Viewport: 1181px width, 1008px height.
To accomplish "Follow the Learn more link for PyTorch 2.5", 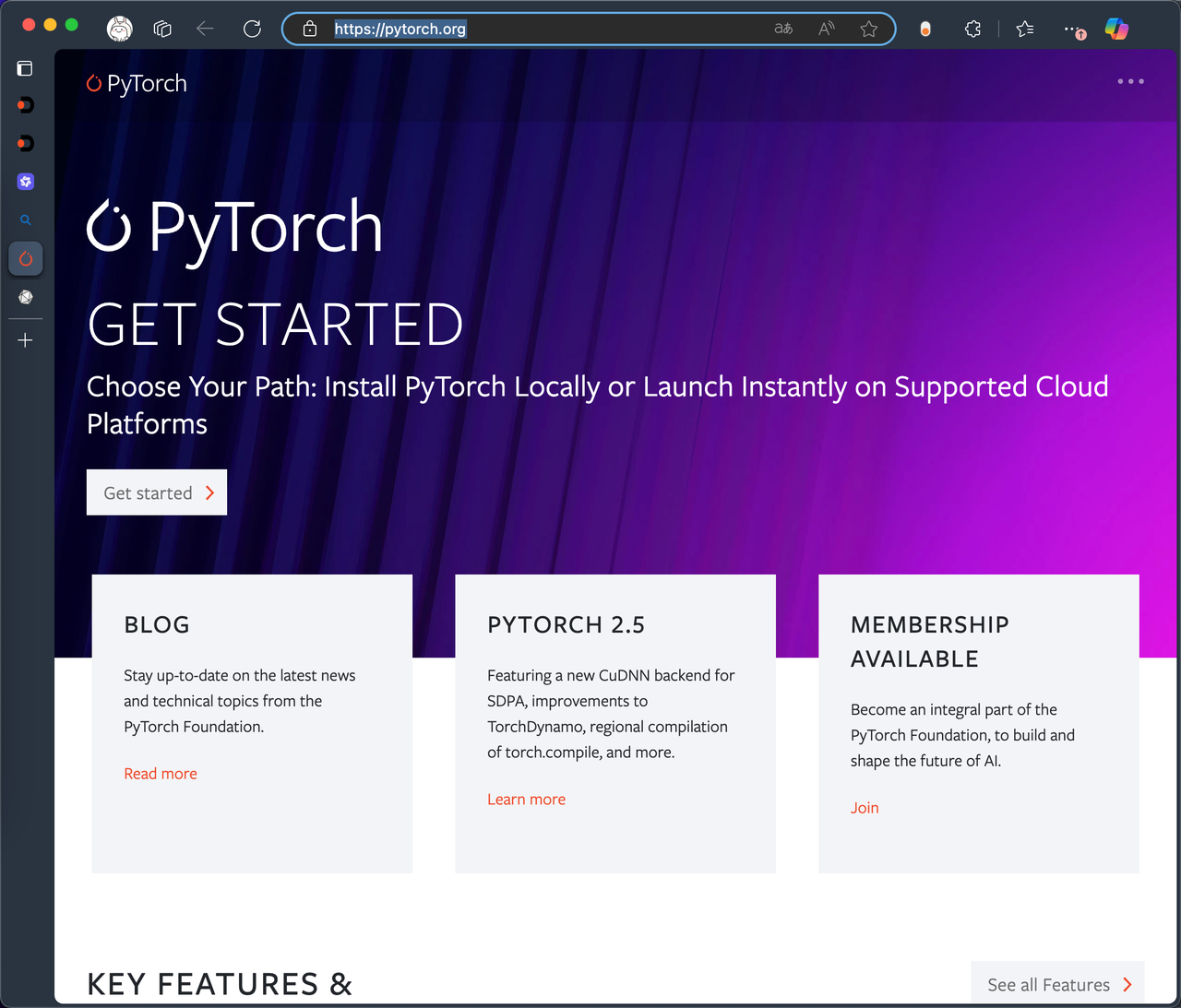I will click(526, 800).
